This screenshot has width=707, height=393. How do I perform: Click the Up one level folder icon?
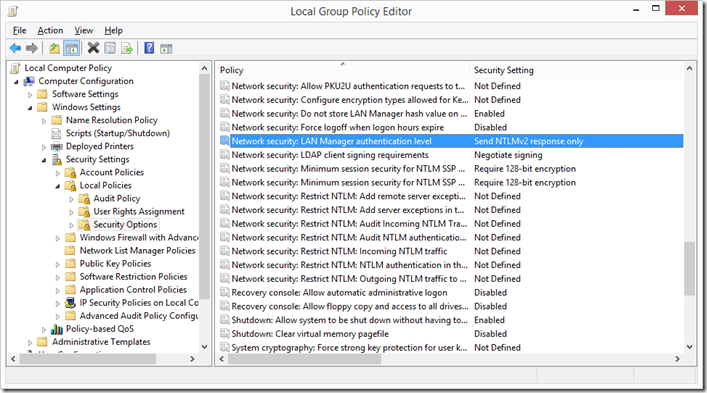54,48
